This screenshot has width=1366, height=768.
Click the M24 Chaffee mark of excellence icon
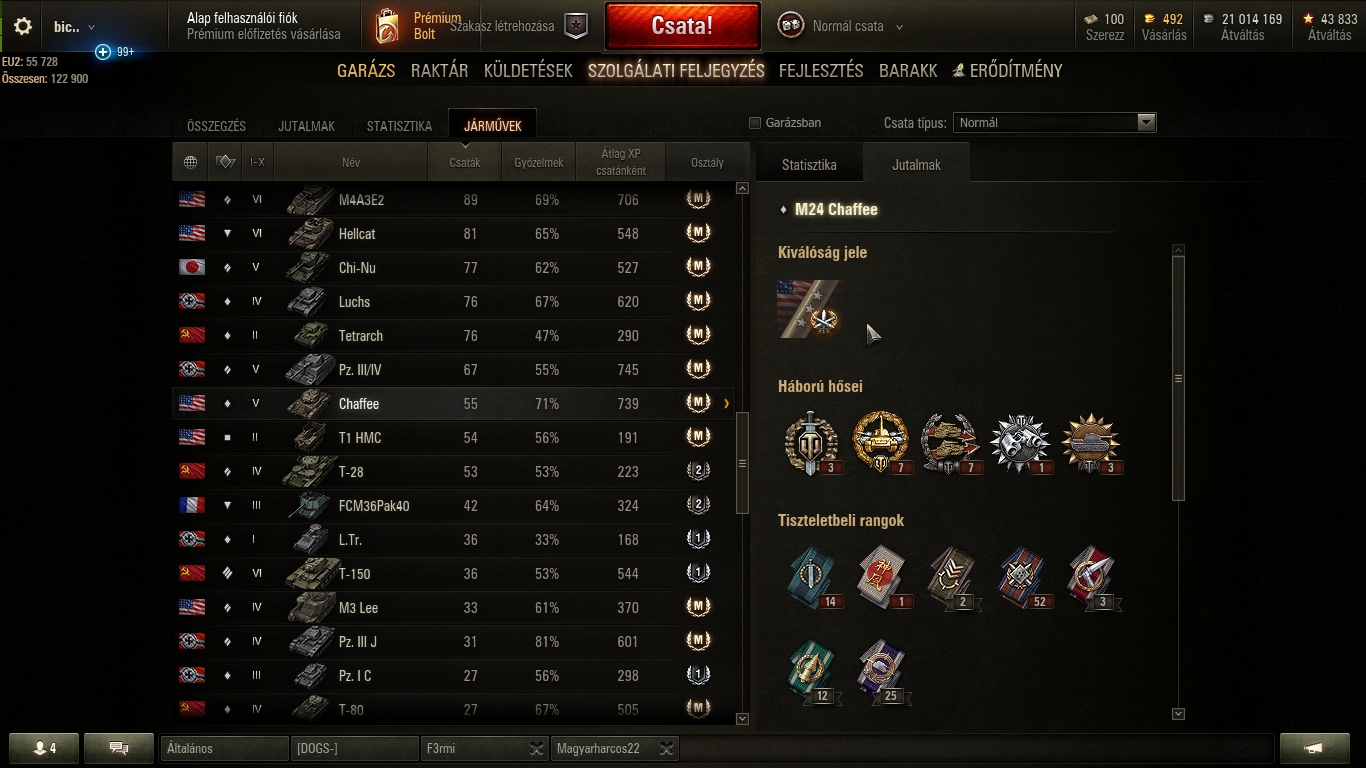809,309
